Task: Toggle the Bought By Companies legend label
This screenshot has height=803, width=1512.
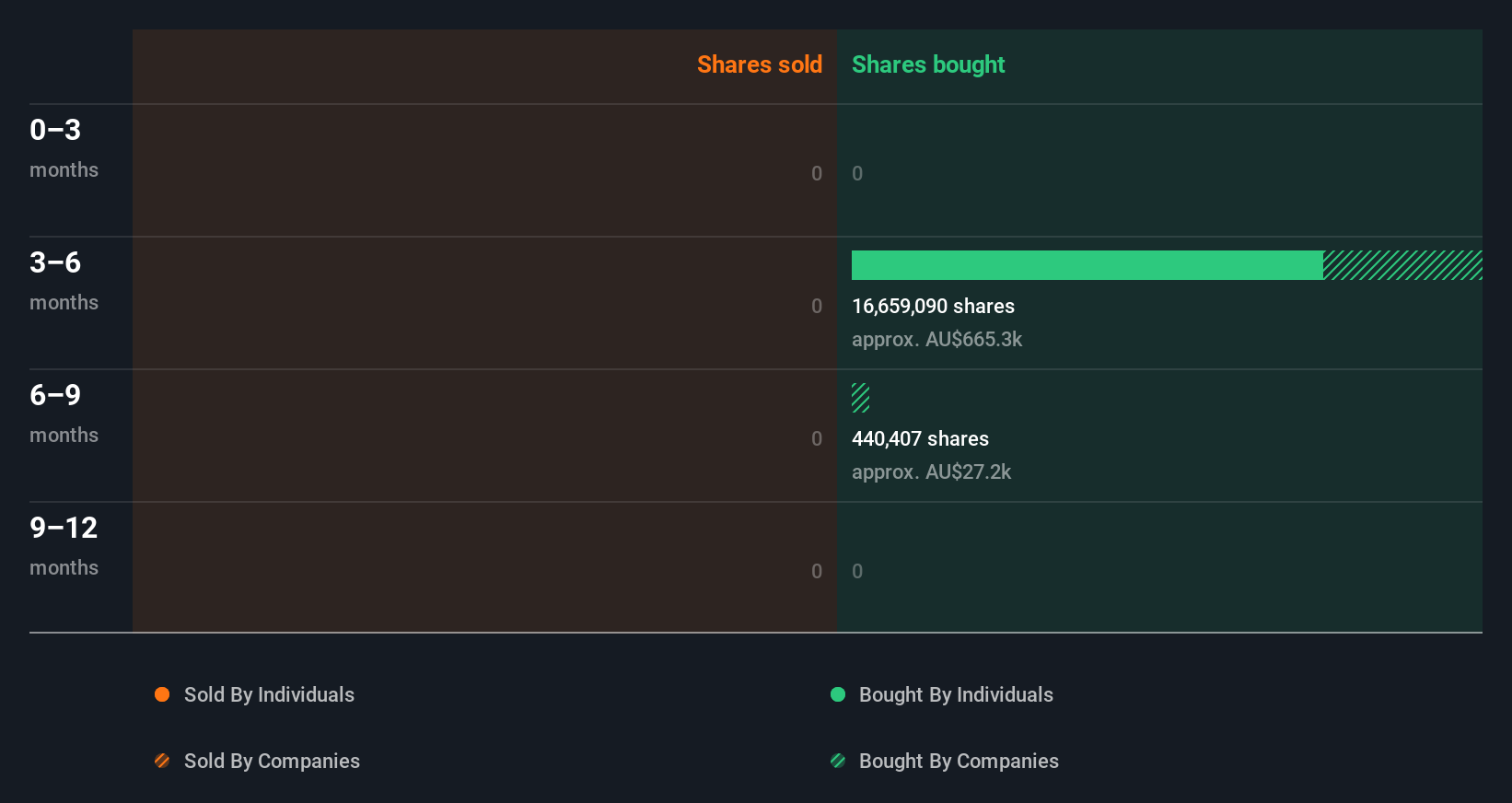Action: click(x=959, y=761)
